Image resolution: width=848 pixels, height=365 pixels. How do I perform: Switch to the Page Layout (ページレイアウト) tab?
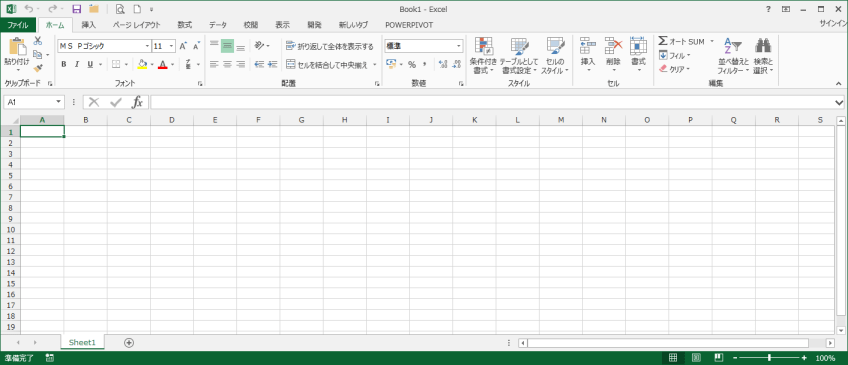(136, 25)
